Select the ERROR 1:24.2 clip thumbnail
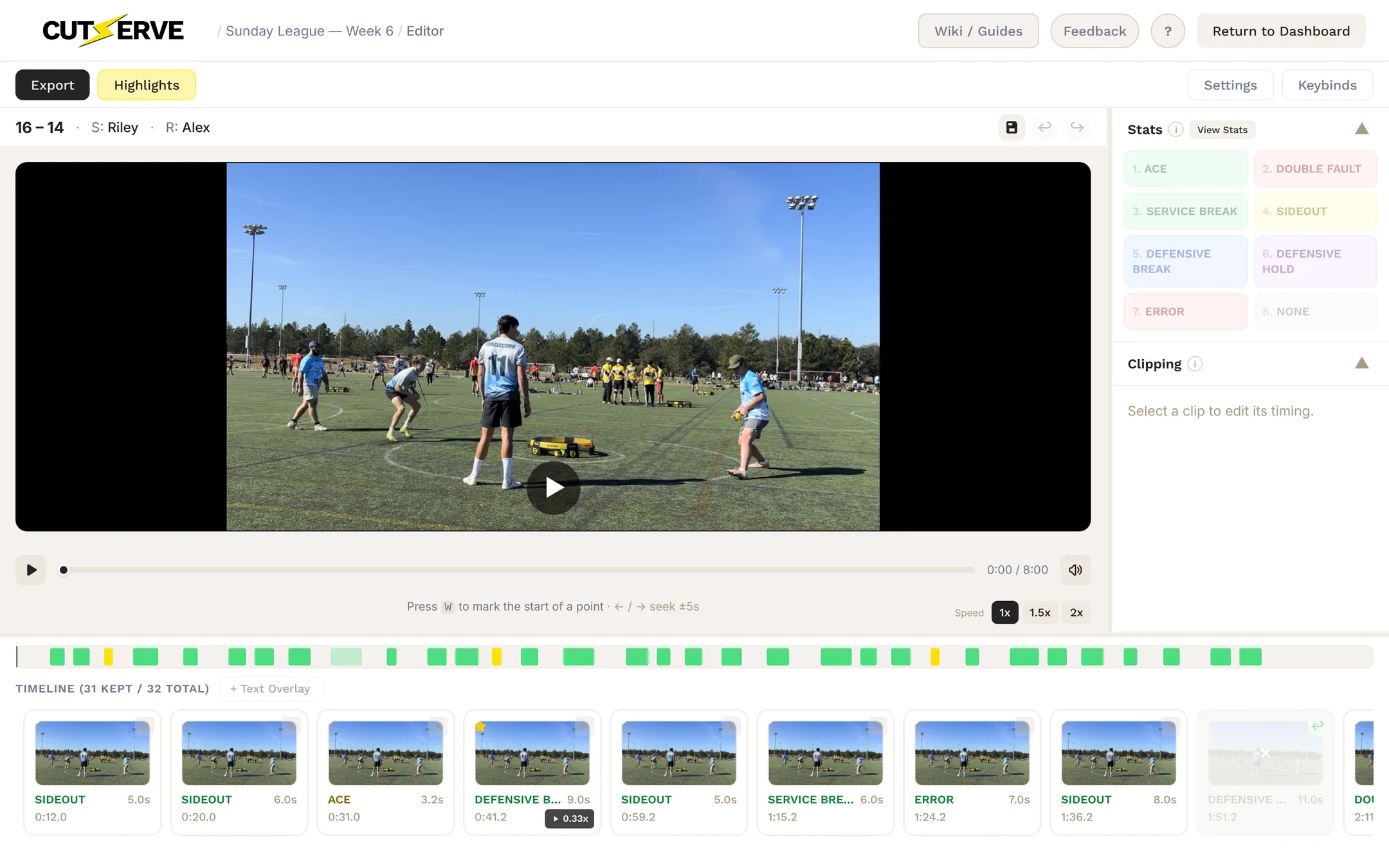The image size is (1389, 868). 972,753
